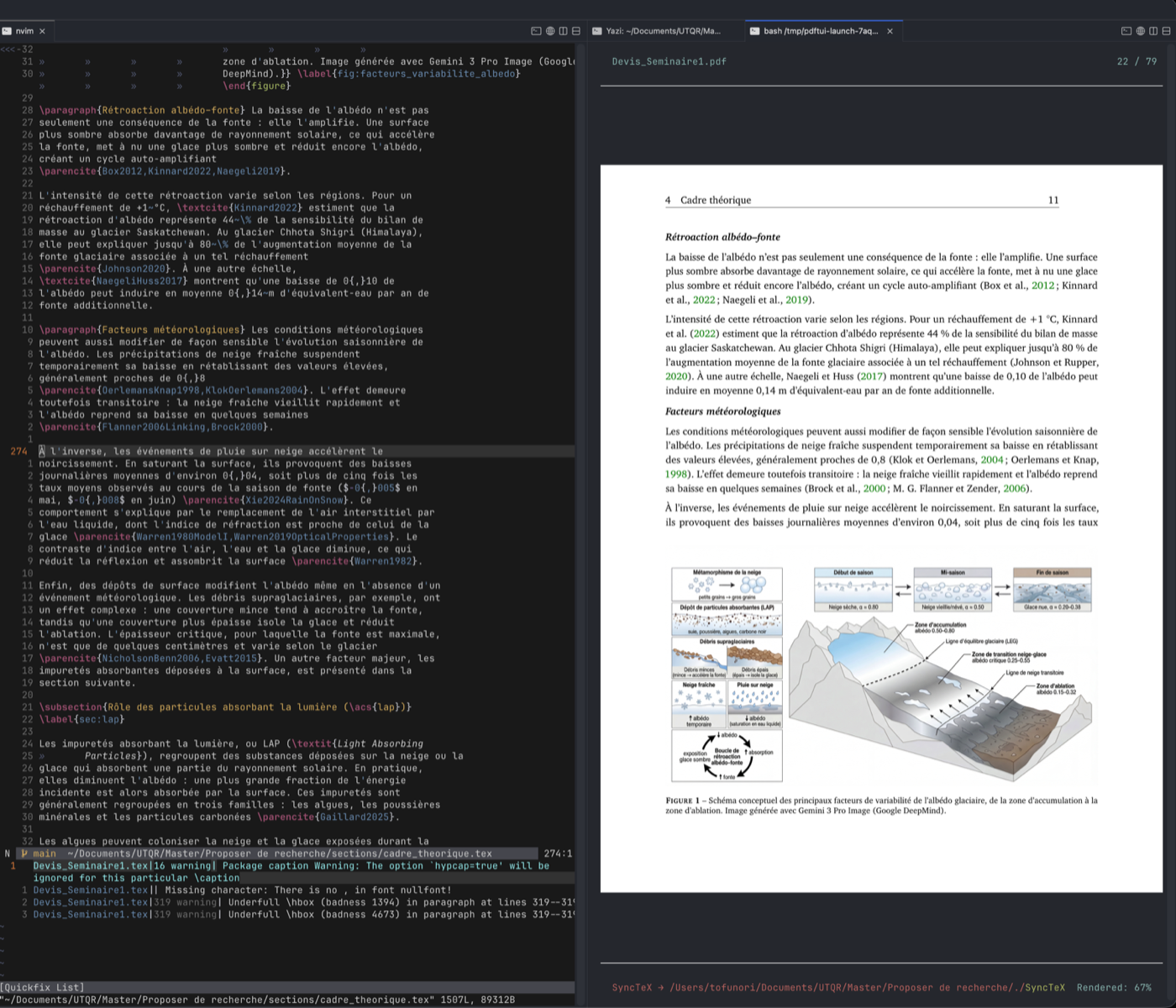Click Rétroaction albédo–fonte heading in PDF
This screenshot has width=1176, height=1008.
(x=722, y=237)
